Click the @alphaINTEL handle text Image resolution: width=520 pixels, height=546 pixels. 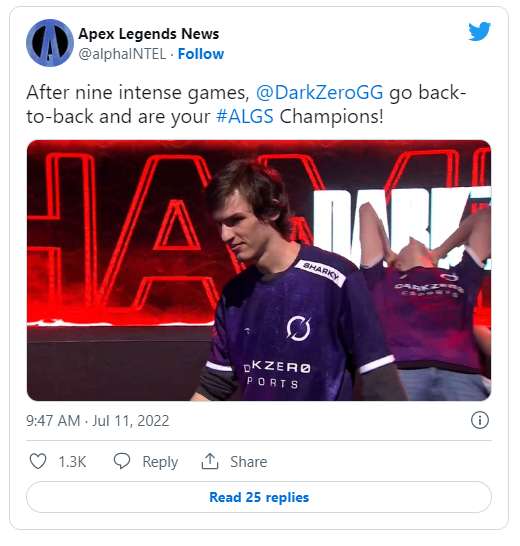(x=122, y=54)
